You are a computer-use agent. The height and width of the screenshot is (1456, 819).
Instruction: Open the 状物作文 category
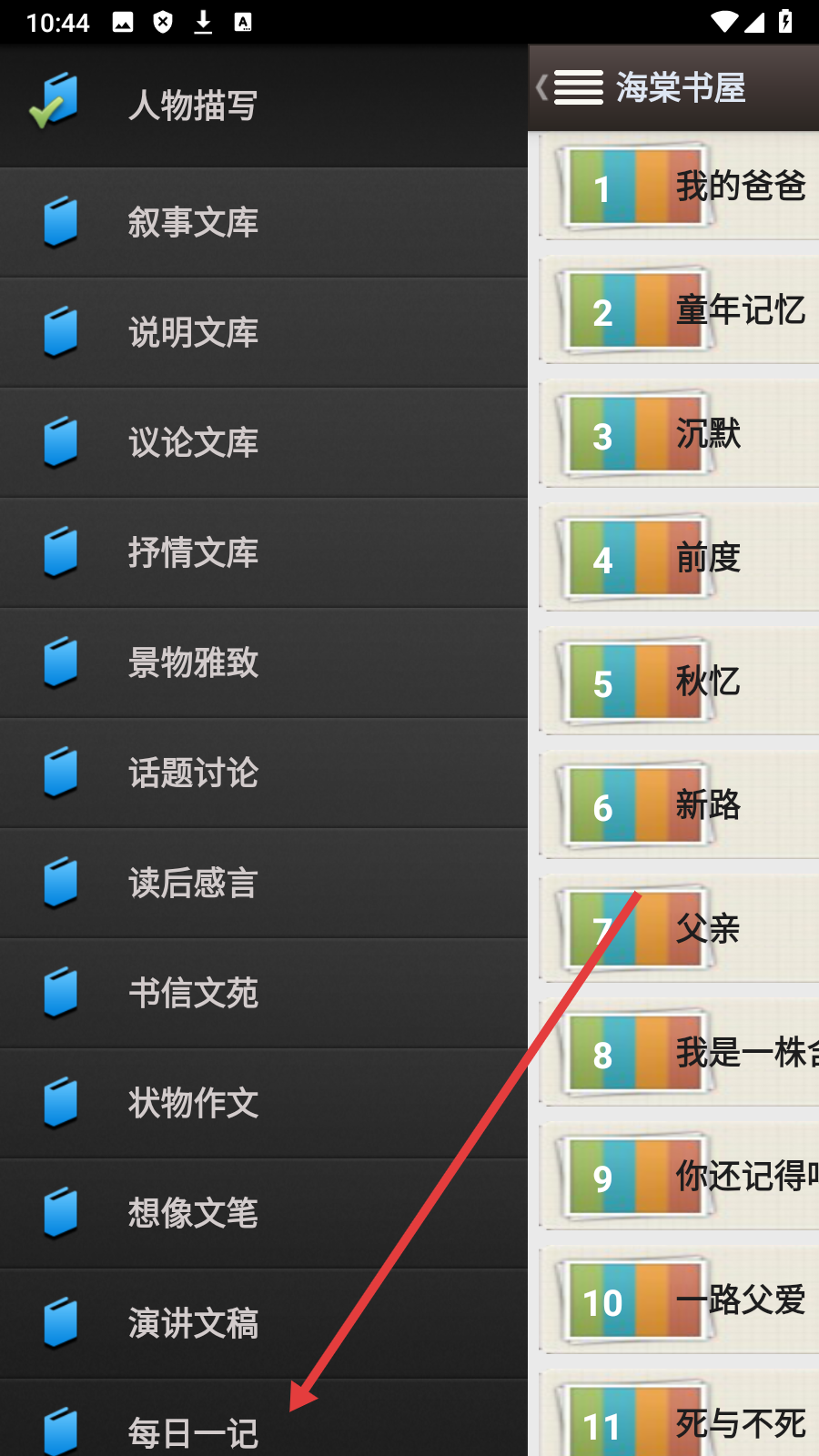tap(264, 1103)
